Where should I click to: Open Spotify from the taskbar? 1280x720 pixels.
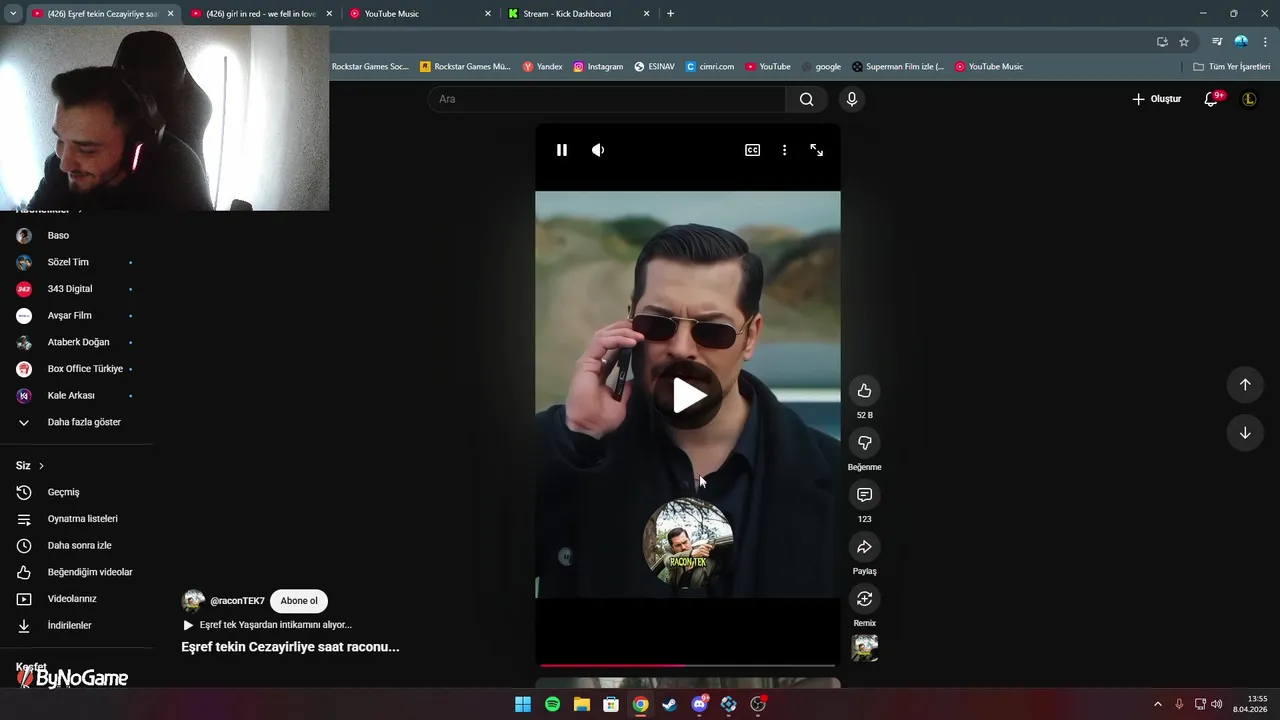(x=552, y=705)
